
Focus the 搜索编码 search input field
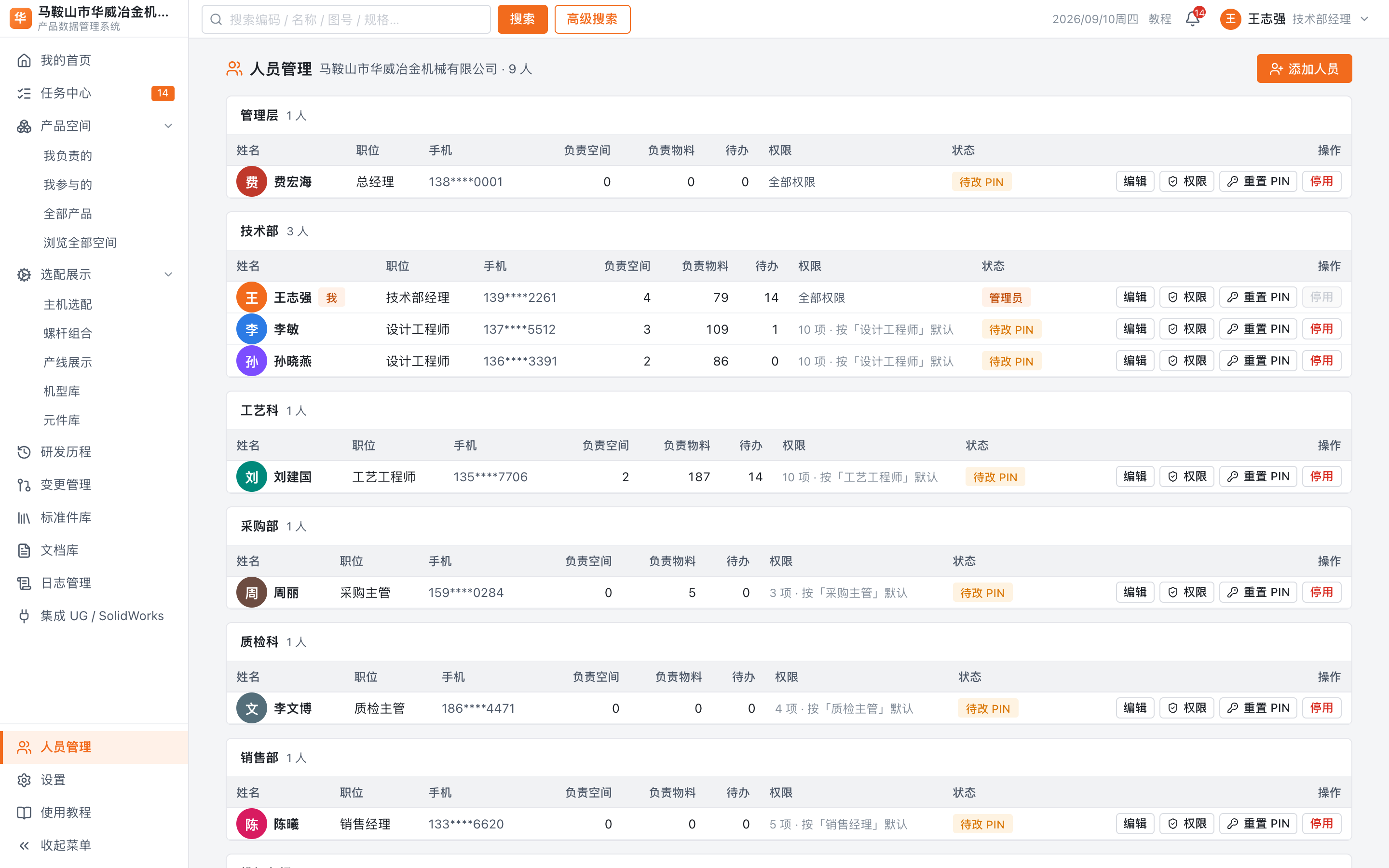tap(346, 19)
